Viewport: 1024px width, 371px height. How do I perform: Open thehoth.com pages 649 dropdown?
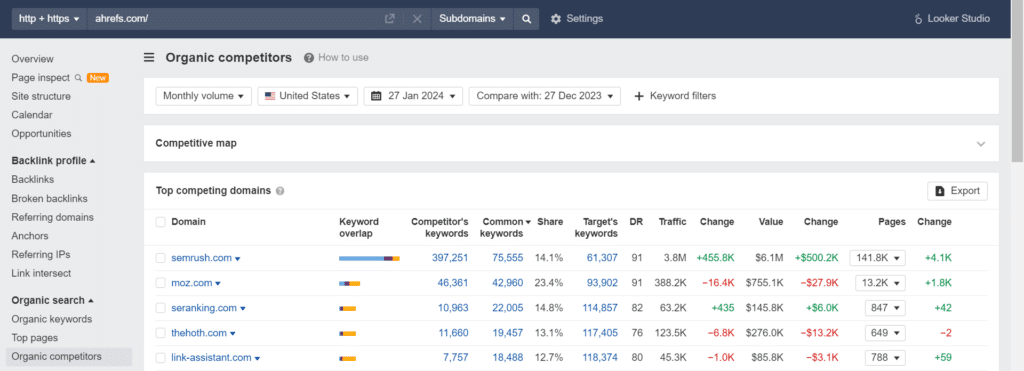[x=885, y=333]
